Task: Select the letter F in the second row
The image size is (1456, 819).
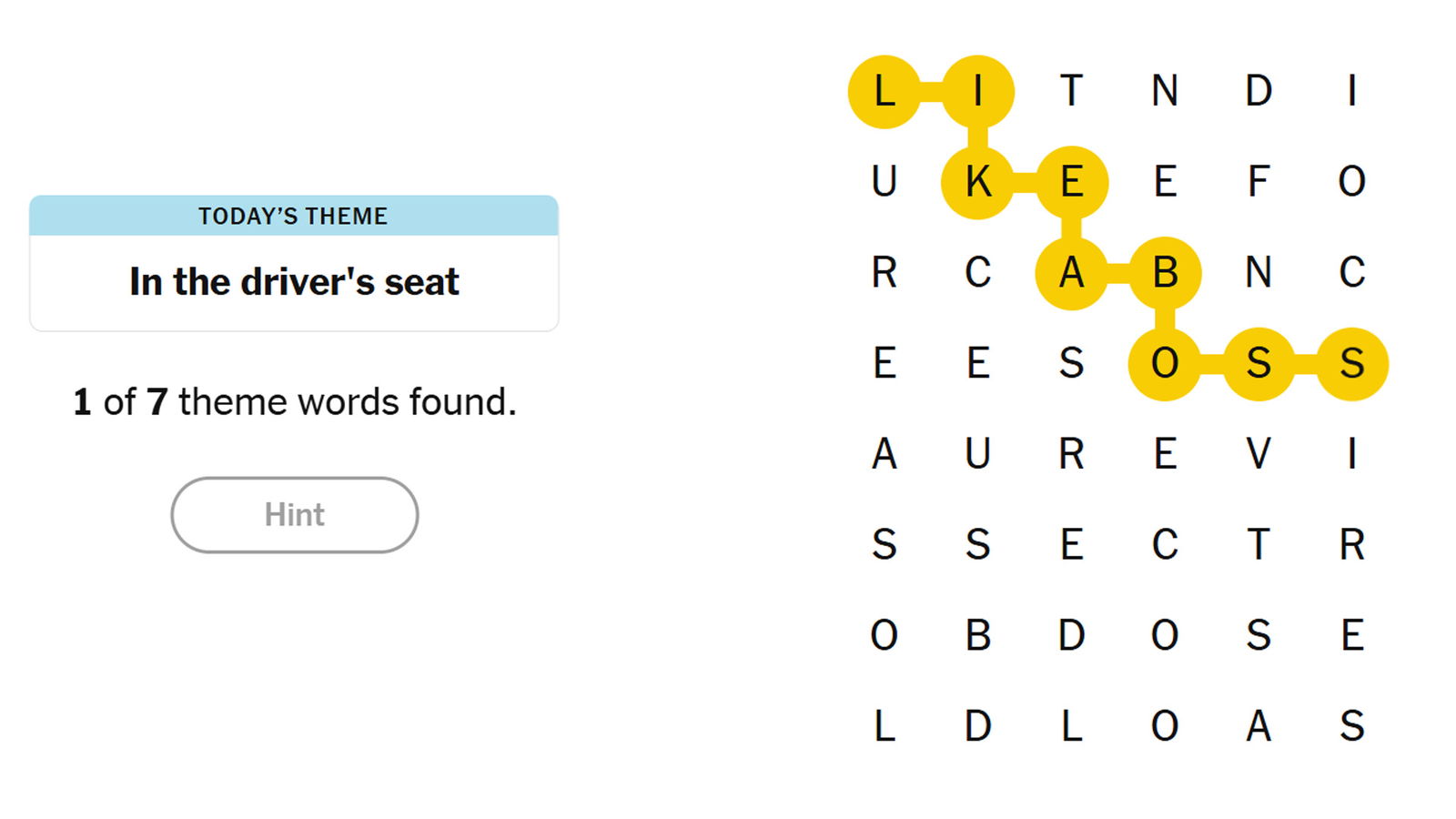Action: pyautogui.click(x=1259, y=183)
